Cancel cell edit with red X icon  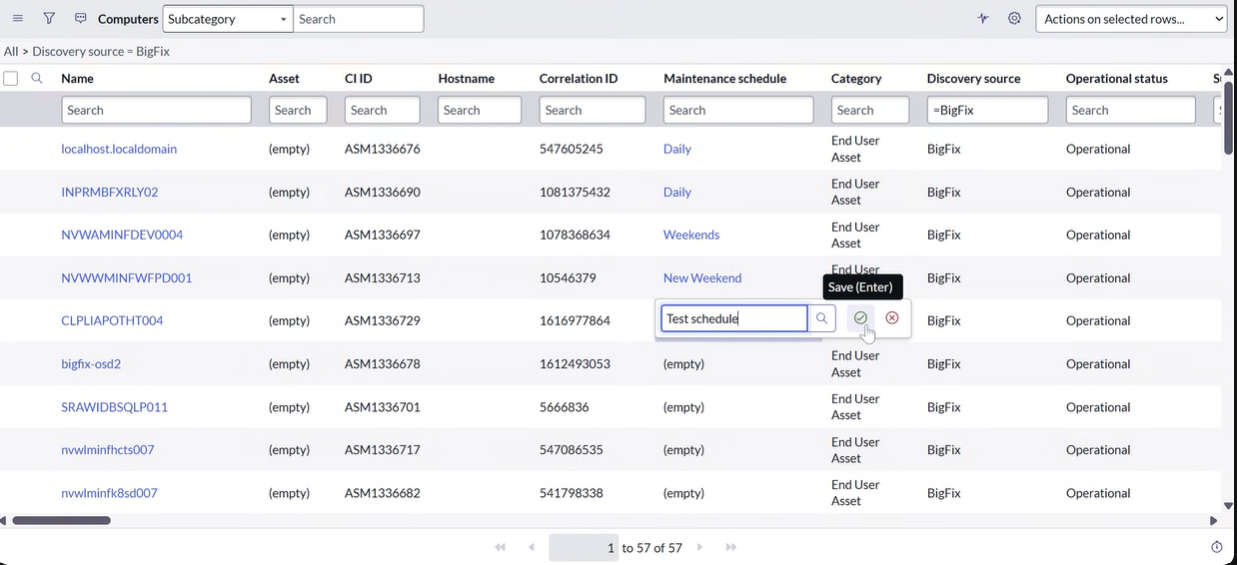coord(892,318)
